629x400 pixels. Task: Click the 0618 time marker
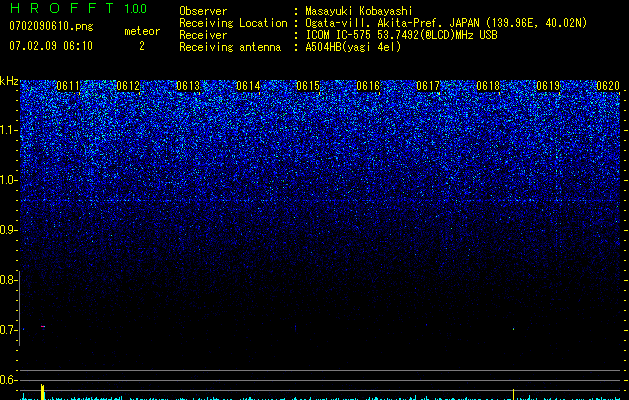(x=488, y=86)
